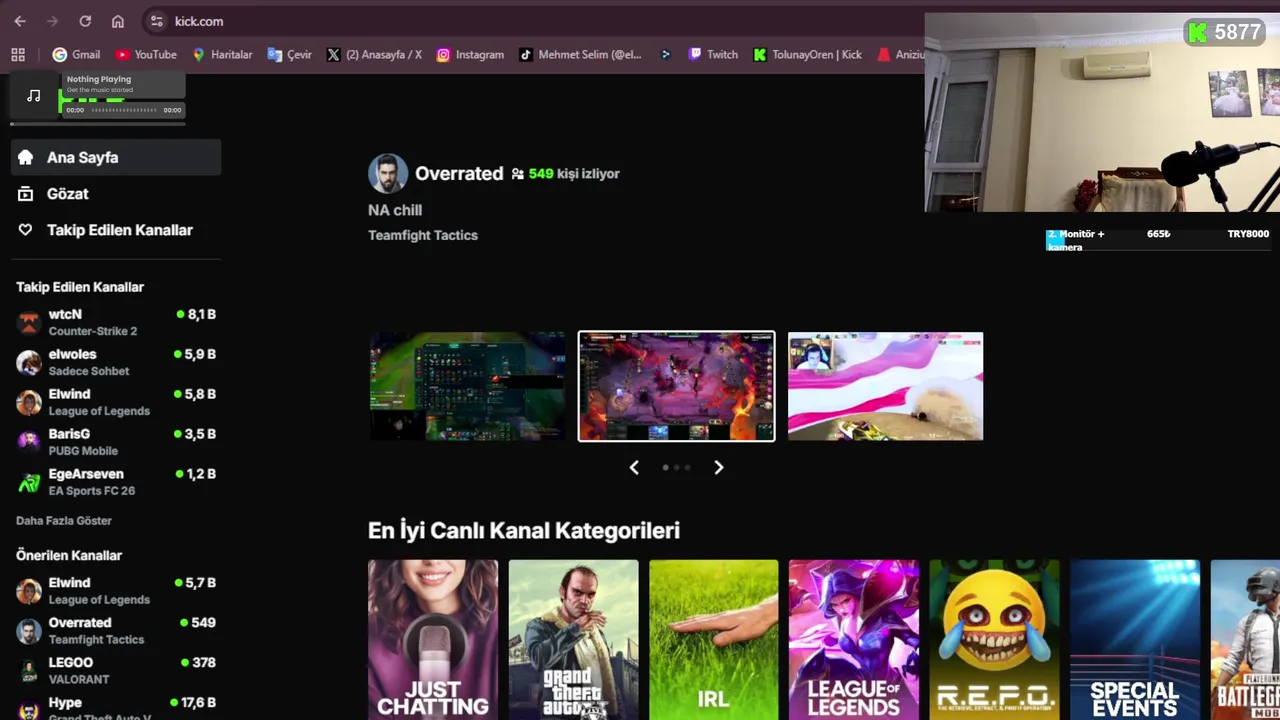Click the Kick 5877 viewer badge overlay

pyautogui.click(x=1224, y=32)
